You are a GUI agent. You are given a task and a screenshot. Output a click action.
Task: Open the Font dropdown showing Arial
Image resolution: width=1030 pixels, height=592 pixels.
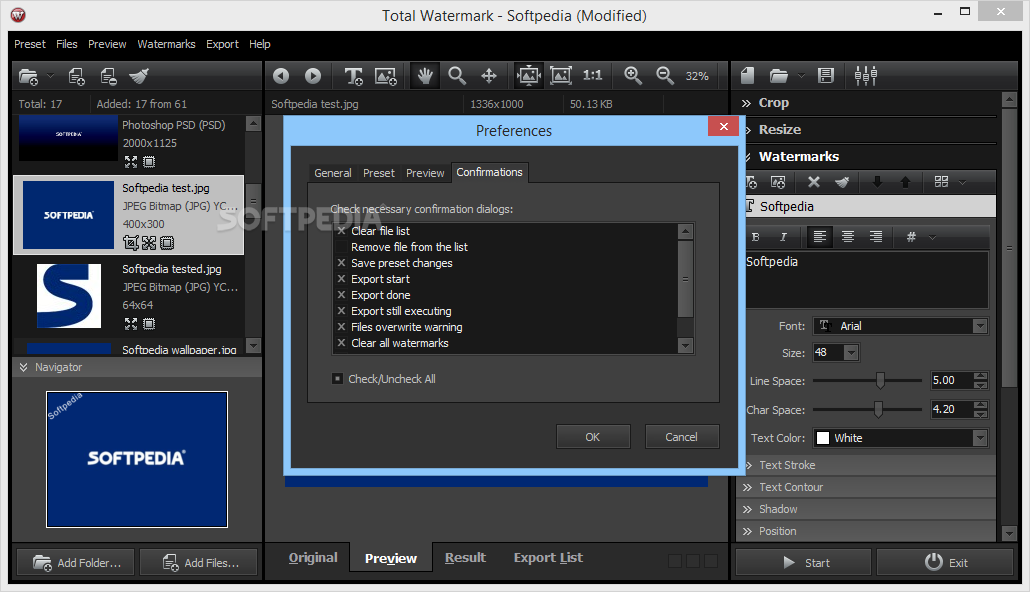point(901,326)
